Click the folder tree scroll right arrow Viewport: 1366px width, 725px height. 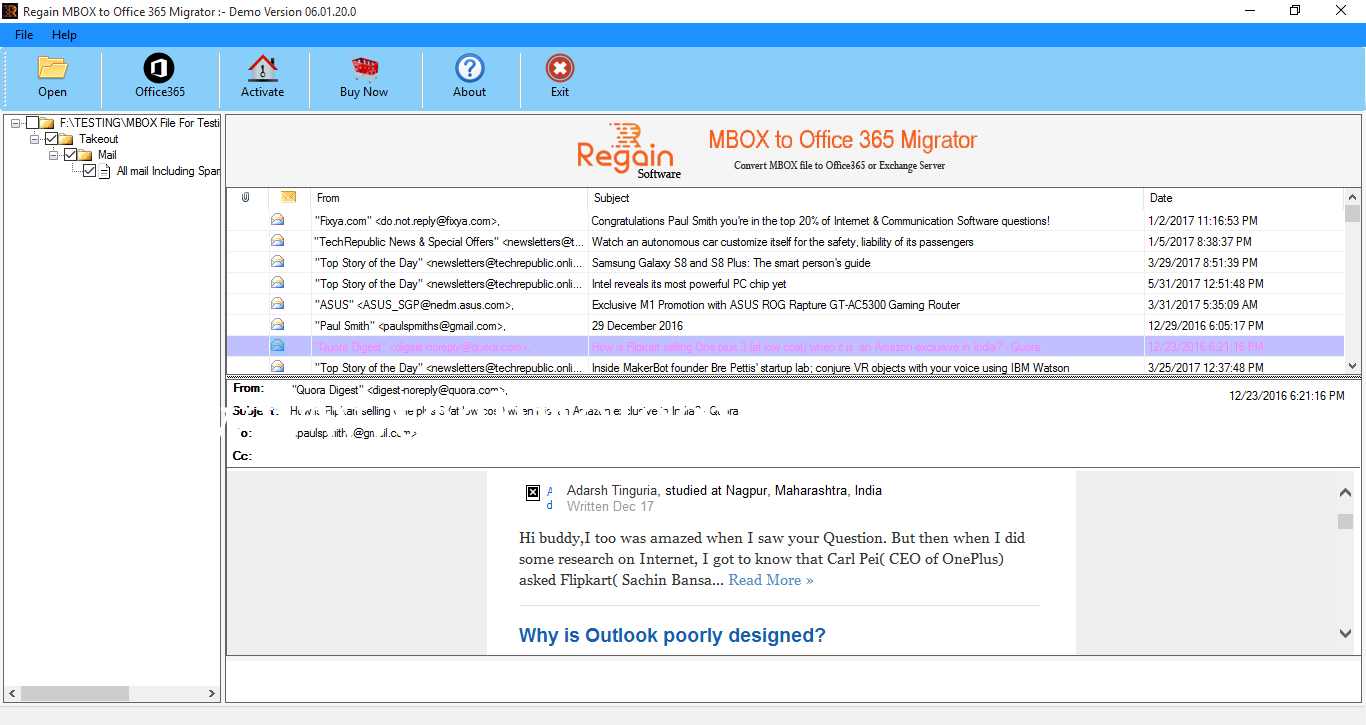pos(212,693)
